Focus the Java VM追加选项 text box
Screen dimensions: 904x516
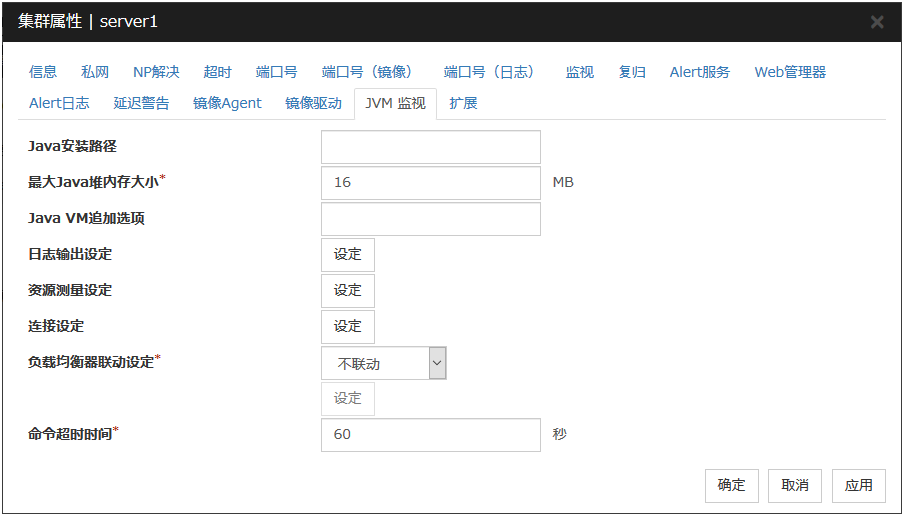coord(430,219)
